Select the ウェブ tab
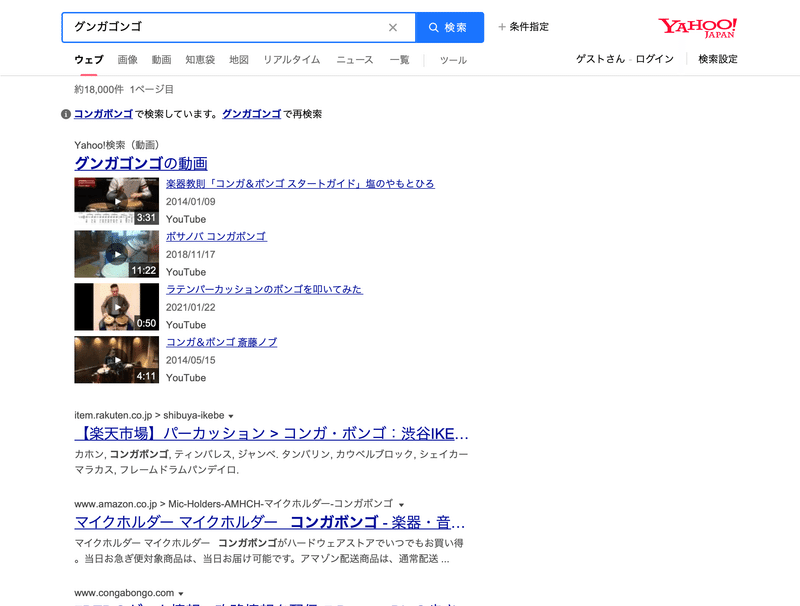The width and height of the screenshot is (800, 606). 89,60
